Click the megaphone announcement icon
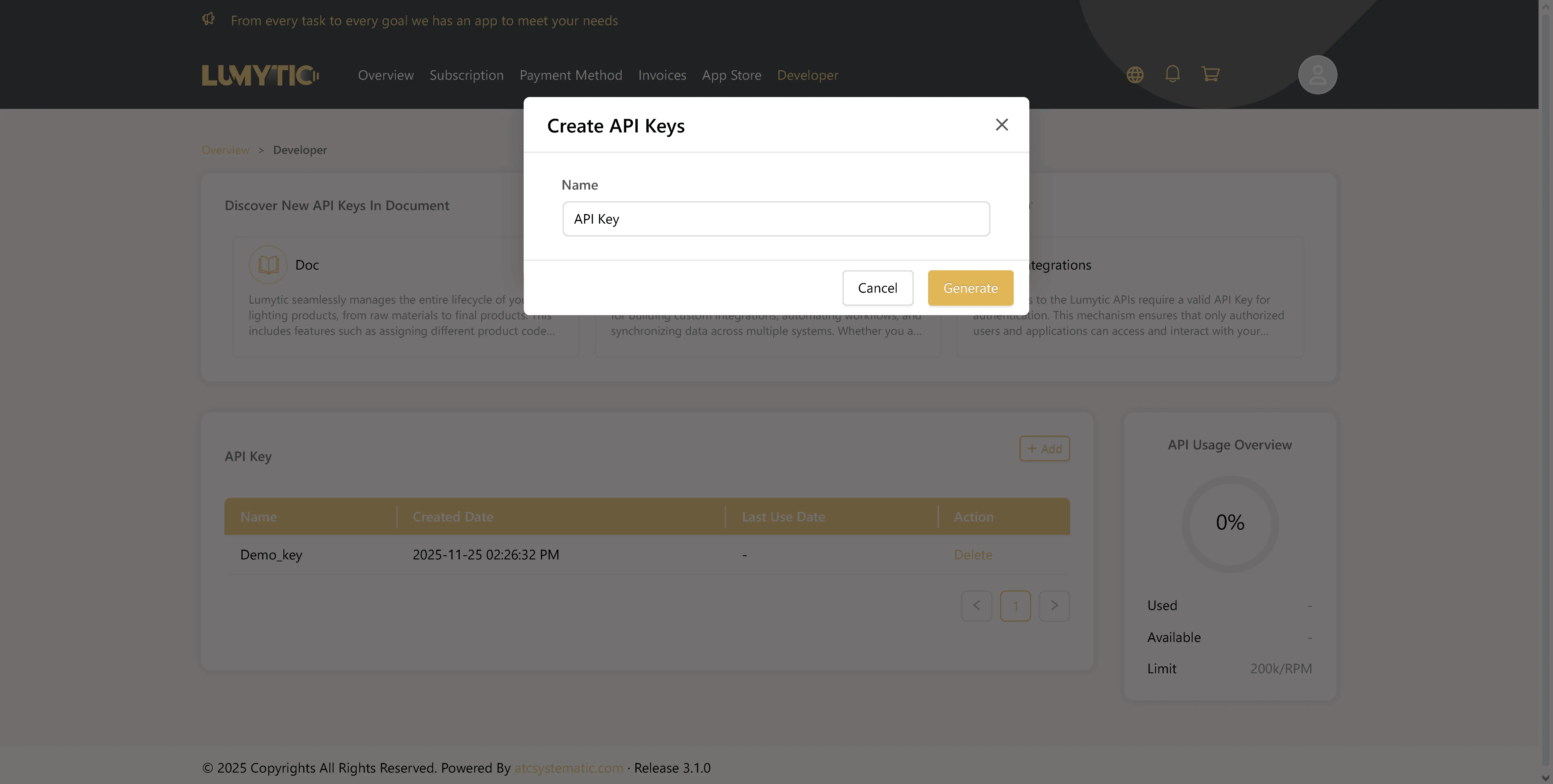The image size is (1553, 784). click(x=209, y=19)
